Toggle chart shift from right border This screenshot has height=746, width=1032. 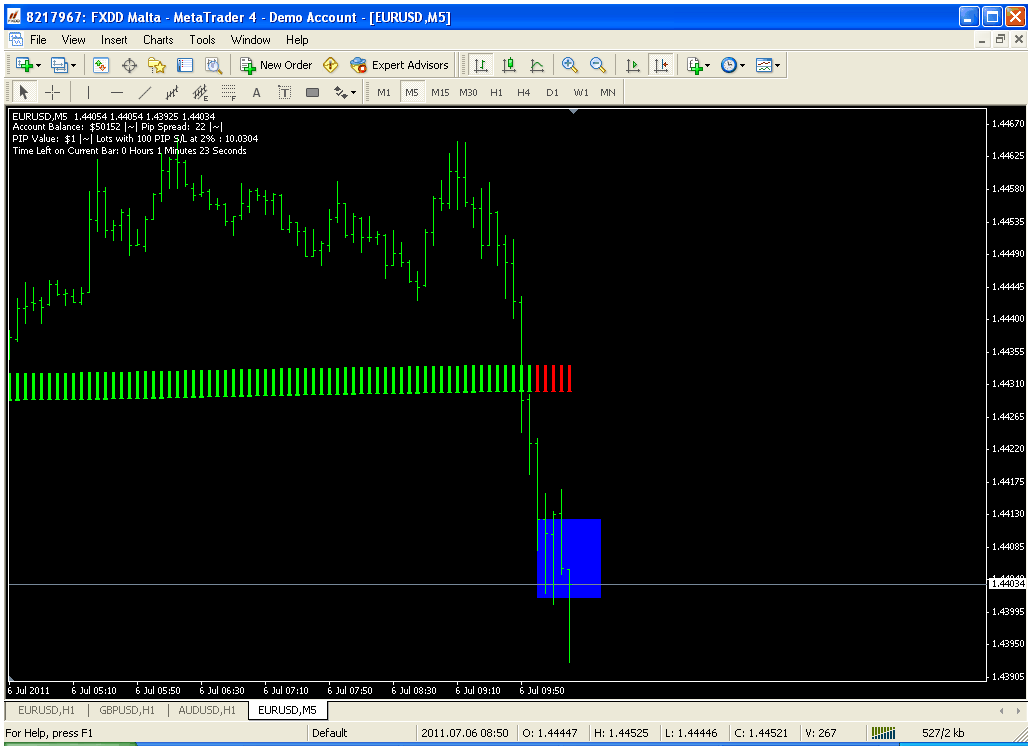(x=660, y=65)
